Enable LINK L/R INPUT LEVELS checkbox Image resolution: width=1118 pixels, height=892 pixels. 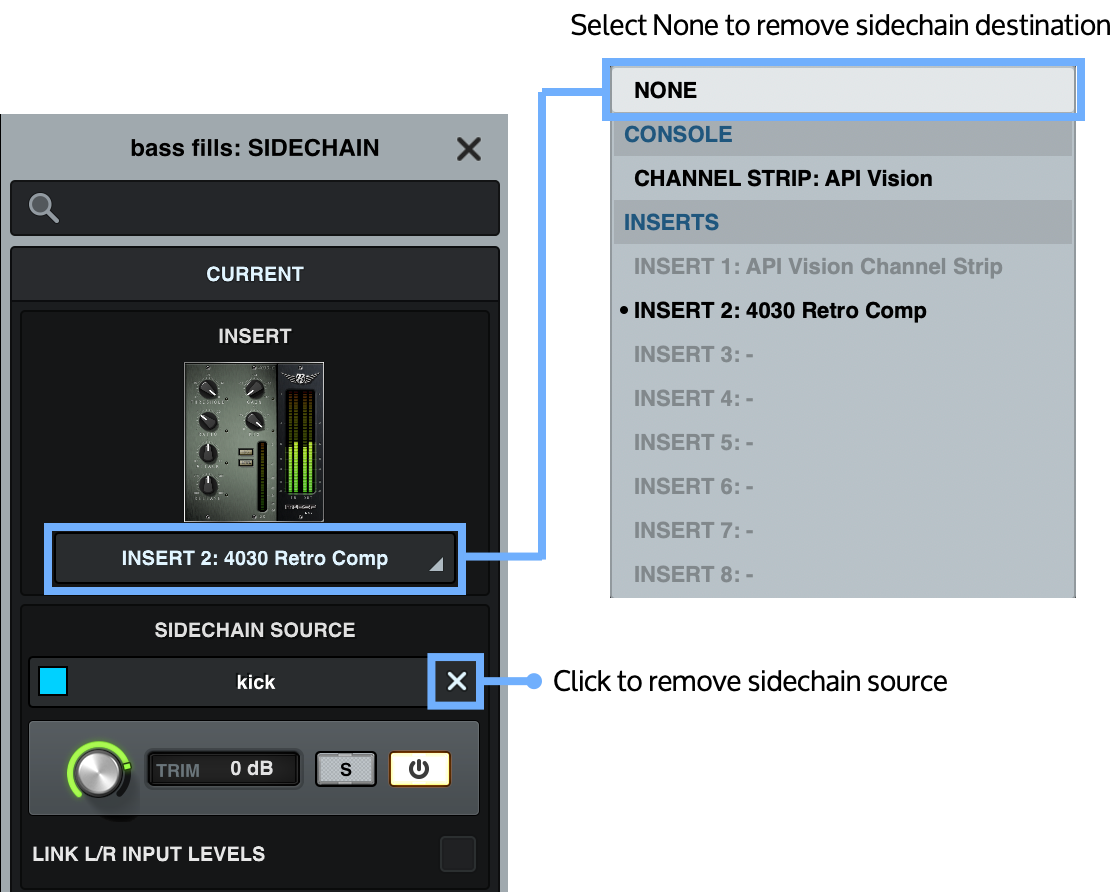pos(458,853)
